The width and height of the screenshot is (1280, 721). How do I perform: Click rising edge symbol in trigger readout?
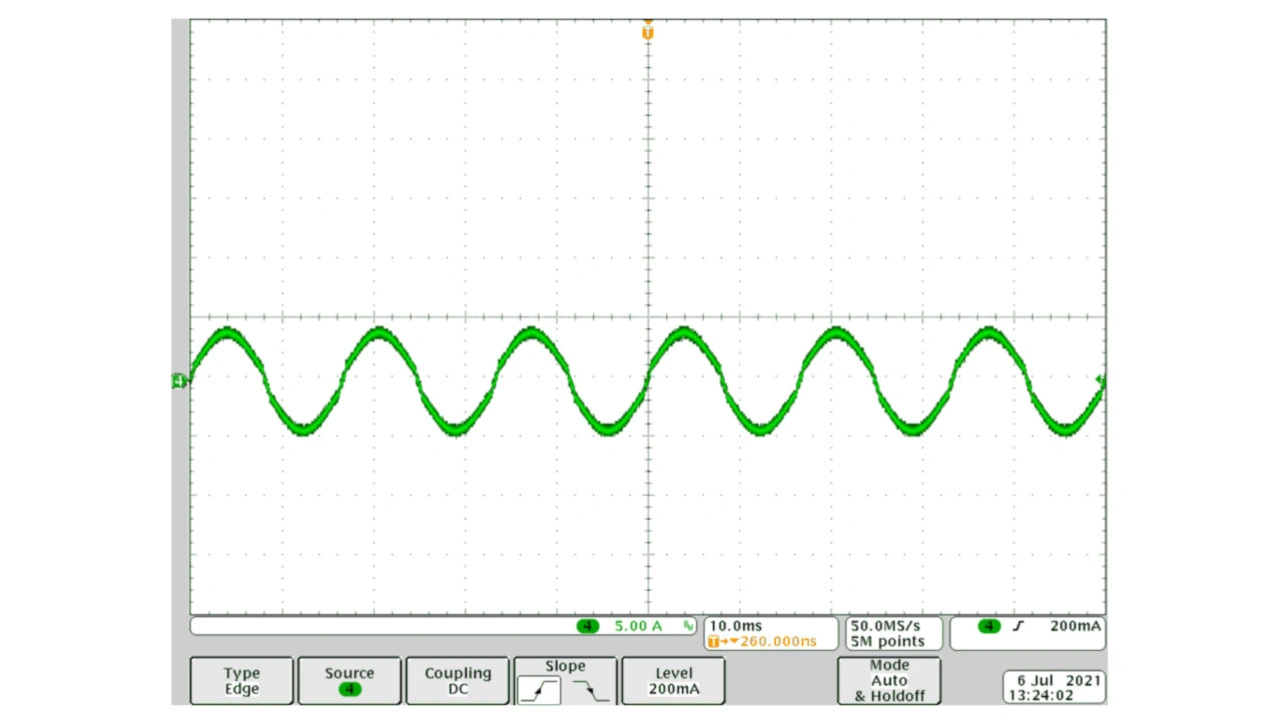[x=1019, y=626]
